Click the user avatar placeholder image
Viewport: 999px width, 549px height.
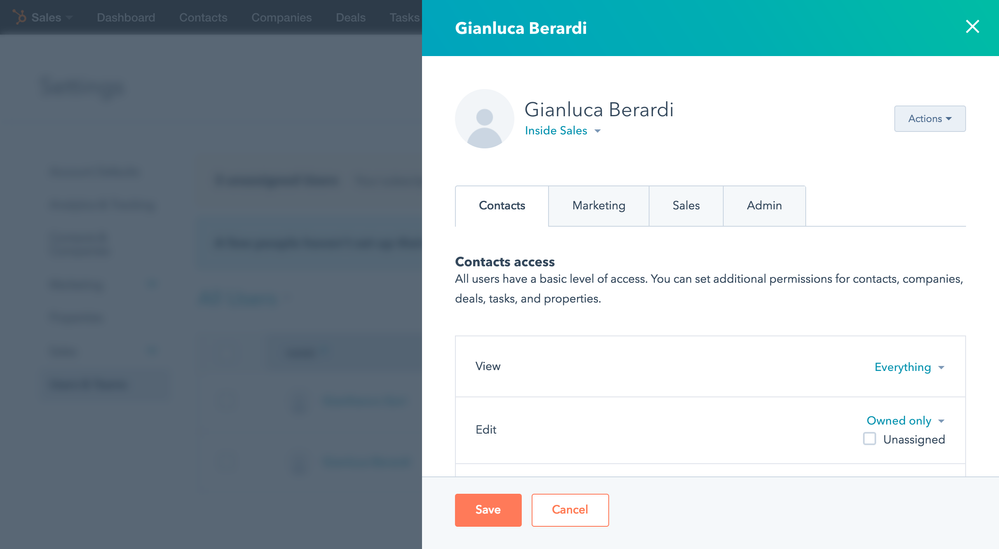pyautogui.click(x=484, y=119)
